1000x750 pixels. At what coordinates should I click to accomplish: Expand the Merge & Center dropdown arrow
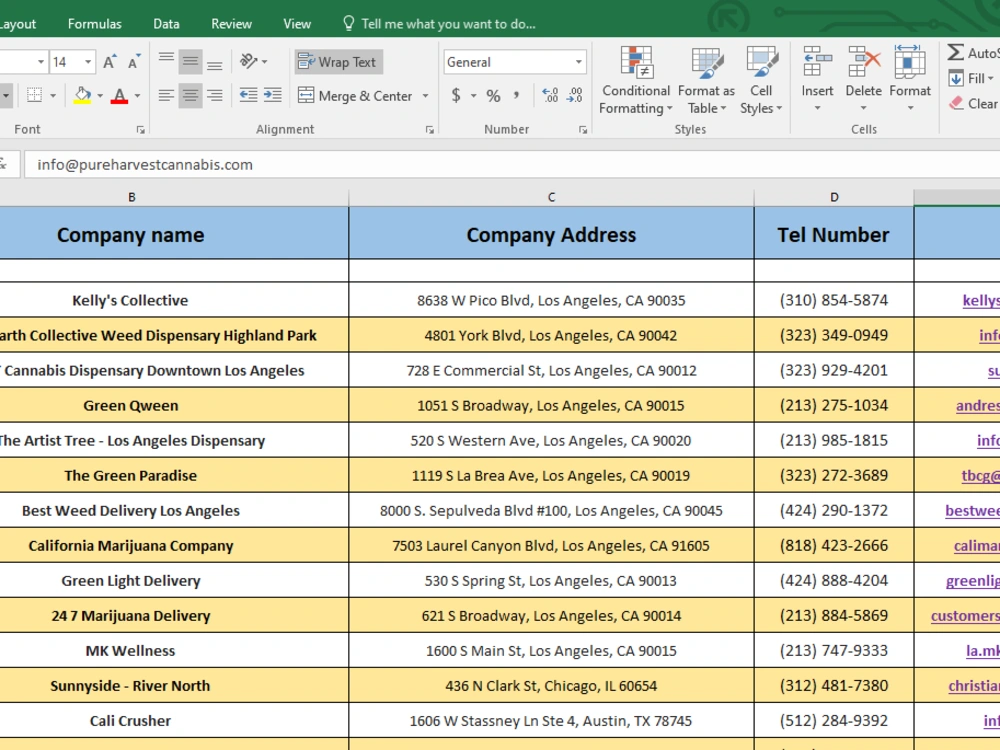coord(425,96)
